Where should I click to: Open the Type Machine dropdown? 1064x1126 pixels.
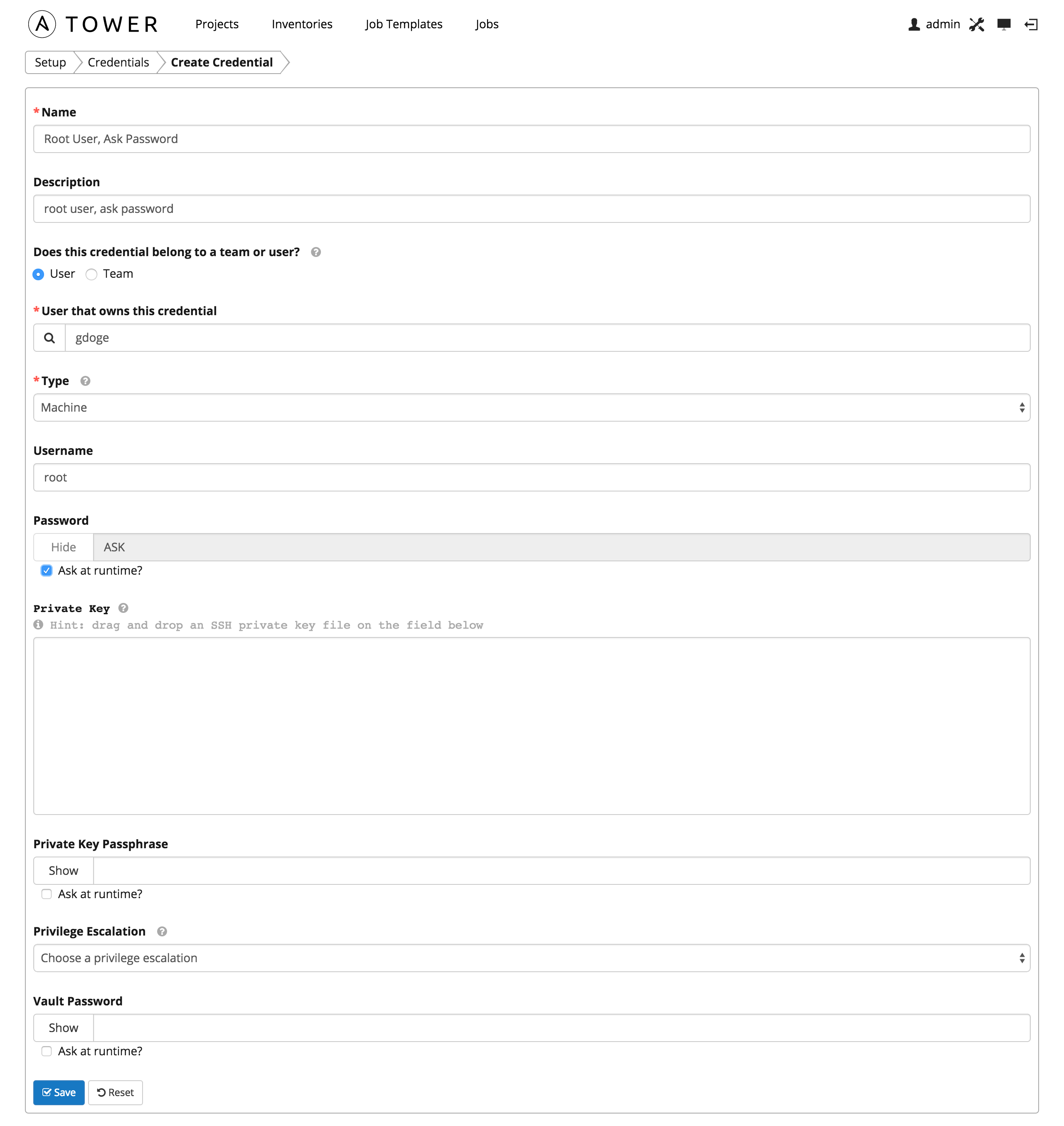[532, 407]
